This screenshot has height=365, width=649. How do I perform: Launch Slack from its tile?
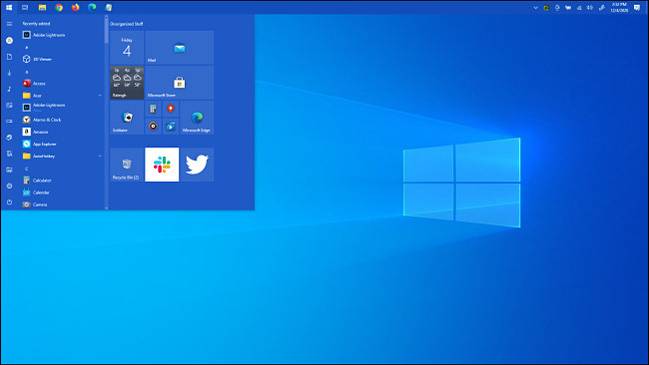coord(162,165)
